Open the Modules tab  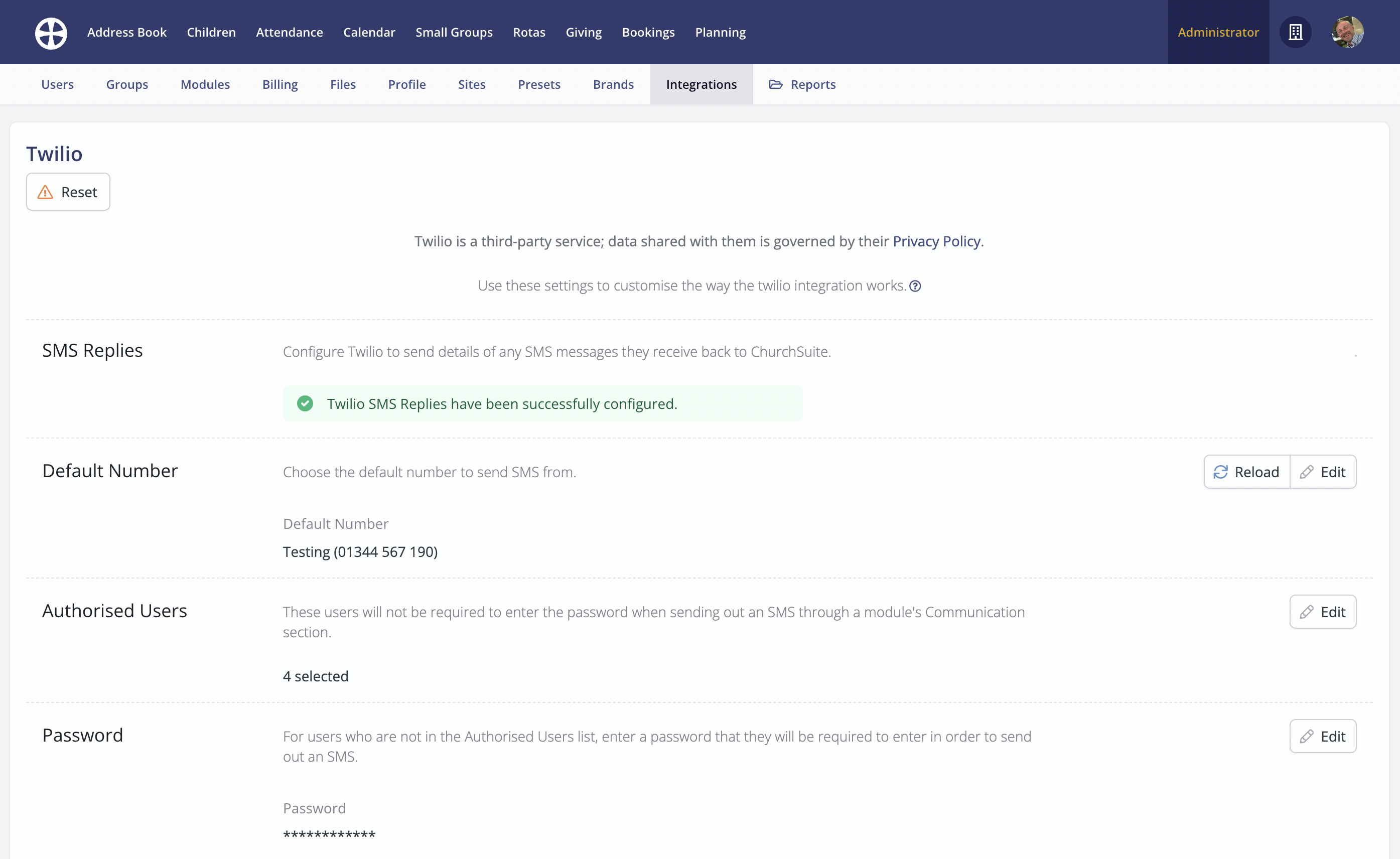pos(205,85)
